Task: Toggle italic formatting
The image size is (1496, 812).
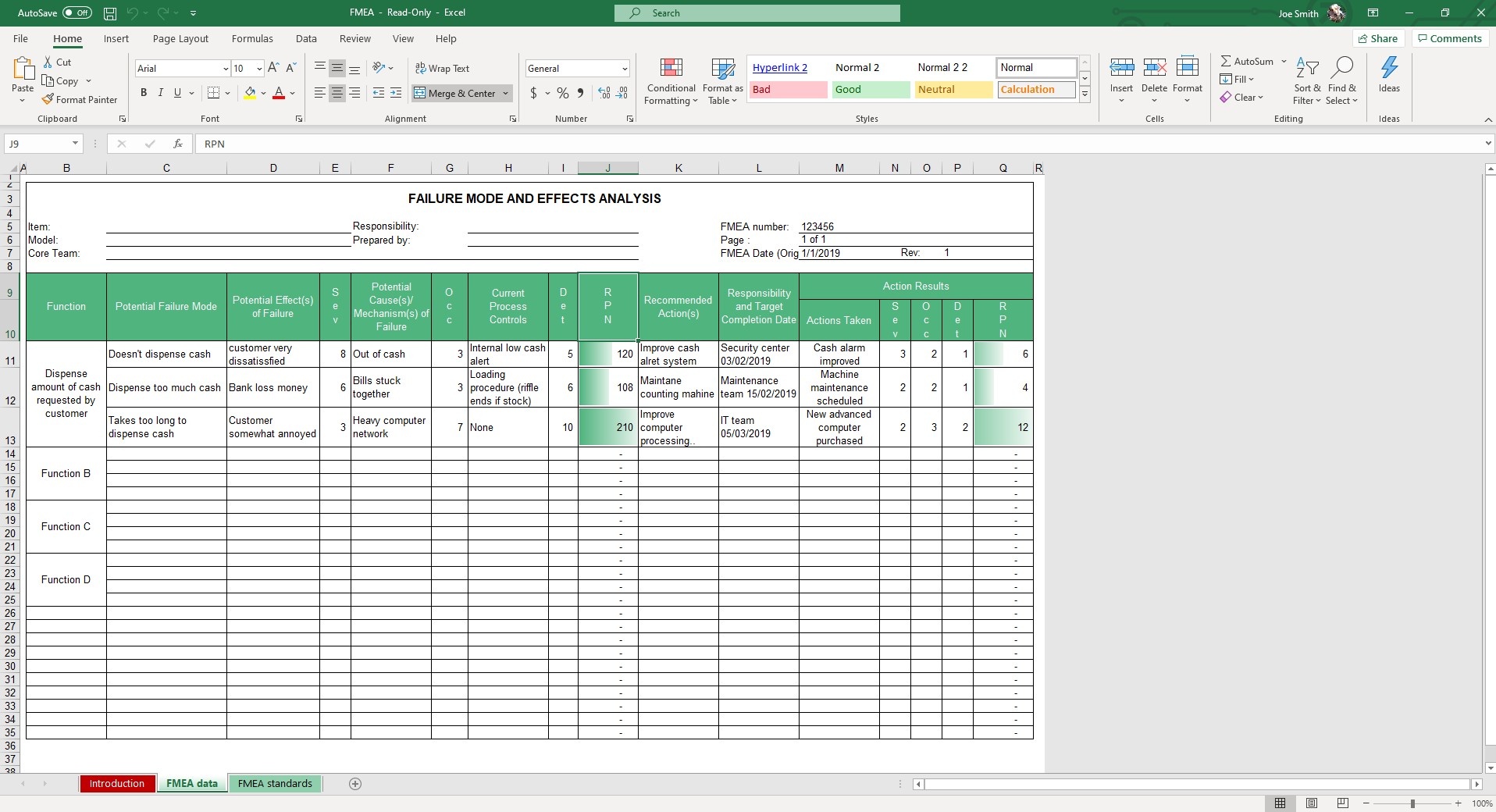Action: tap(160, 92)
